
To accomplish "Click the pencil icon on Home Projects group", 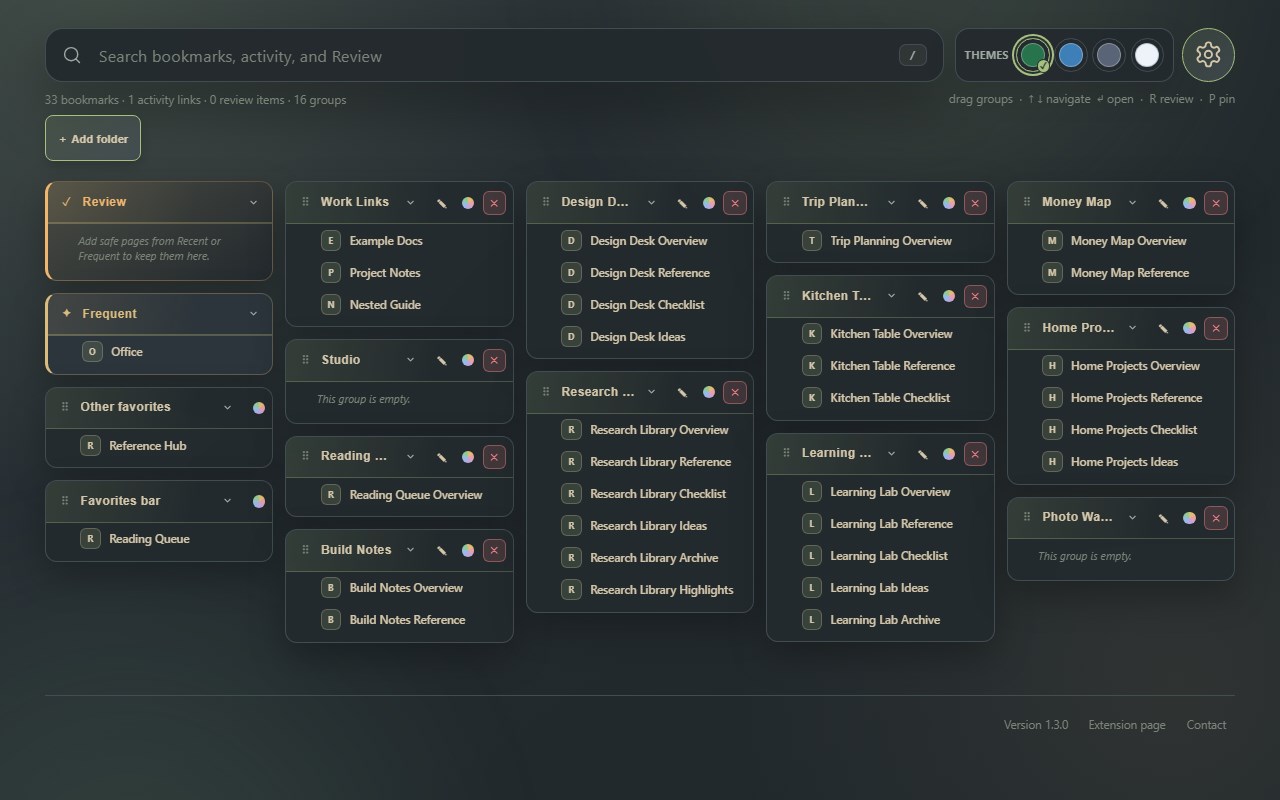I will pos(1163,328).
